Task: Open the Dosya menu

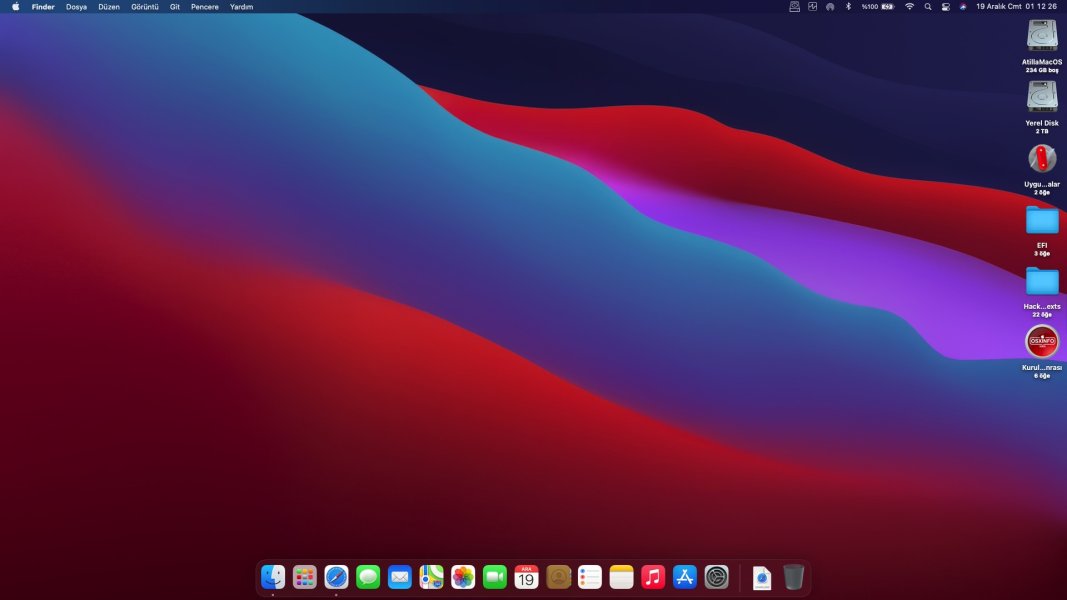Action: pos(76,7)
